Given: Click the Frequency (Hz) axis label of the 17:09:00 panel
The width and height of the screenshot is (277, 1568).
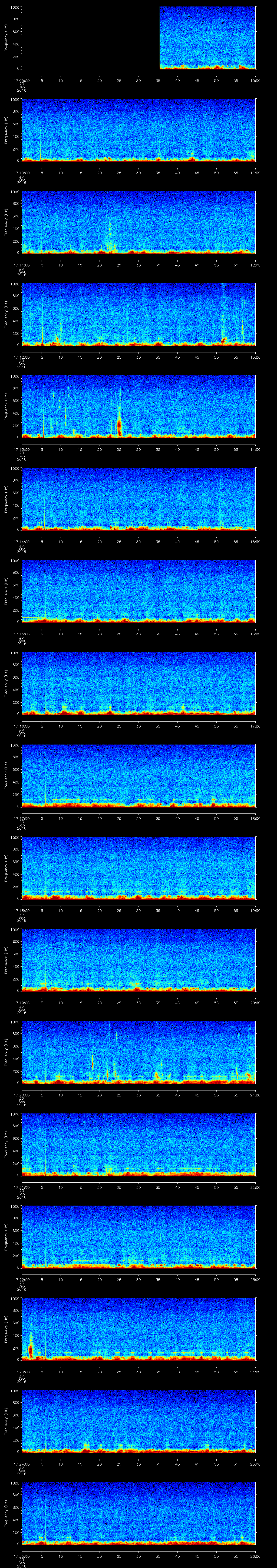Looking at the screenshot, I should click(6, 38).
